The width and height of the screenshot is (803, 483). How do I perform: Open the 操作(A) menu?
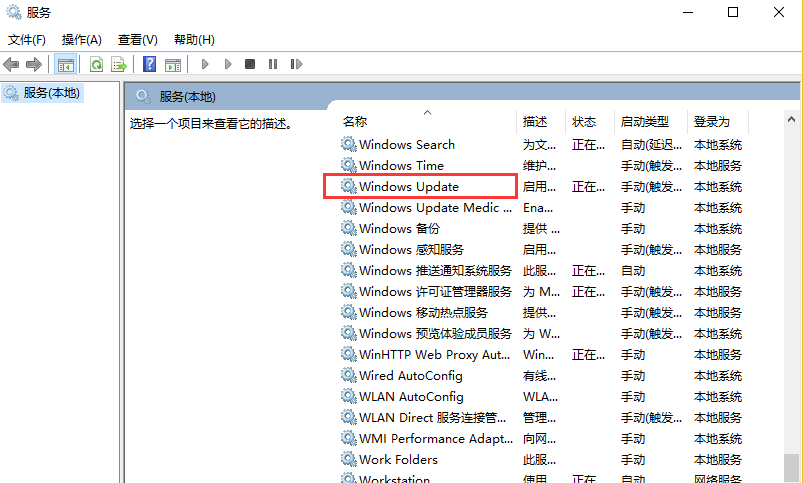point(81,40)
